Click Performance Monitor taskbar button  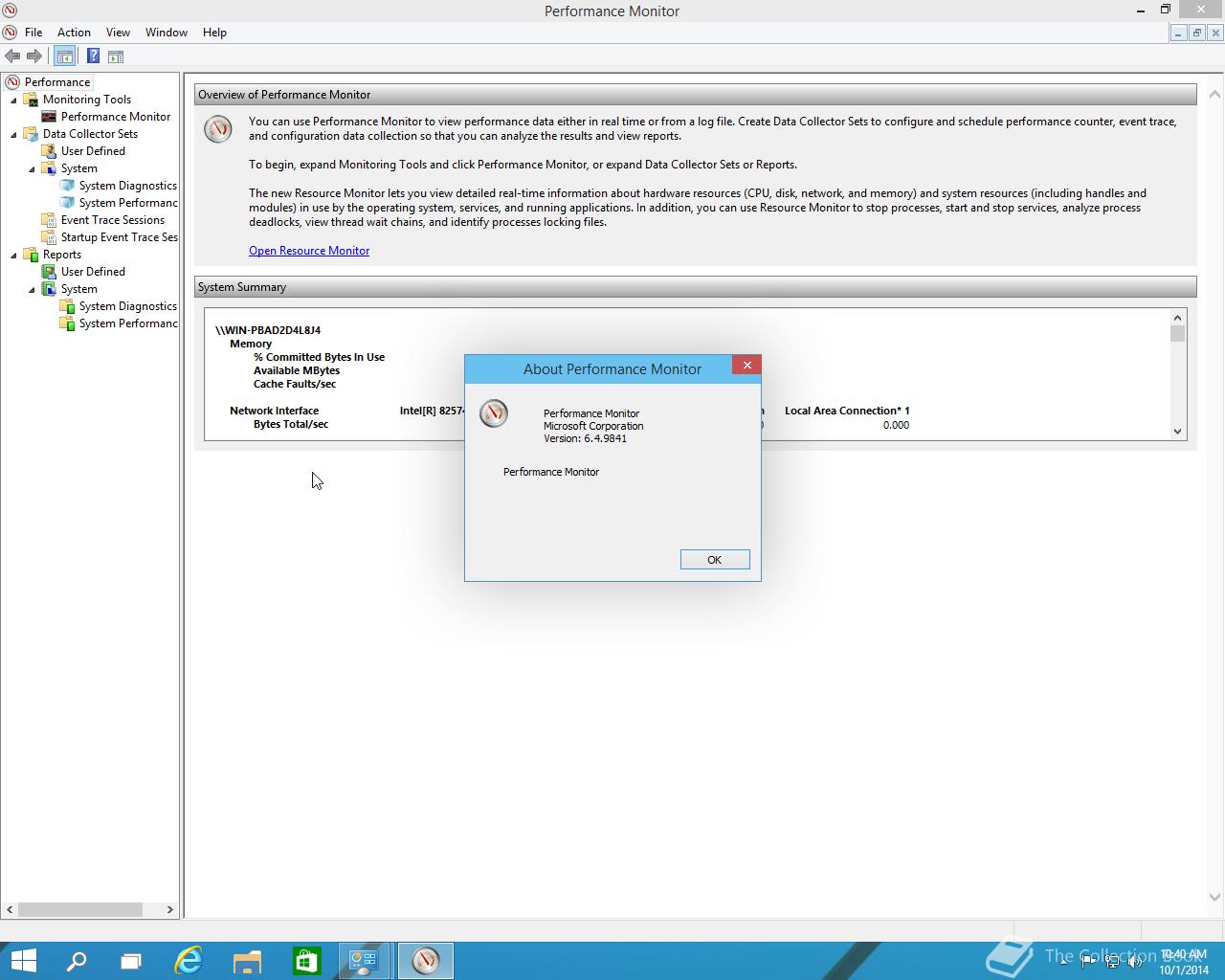[x=425, y=961]
